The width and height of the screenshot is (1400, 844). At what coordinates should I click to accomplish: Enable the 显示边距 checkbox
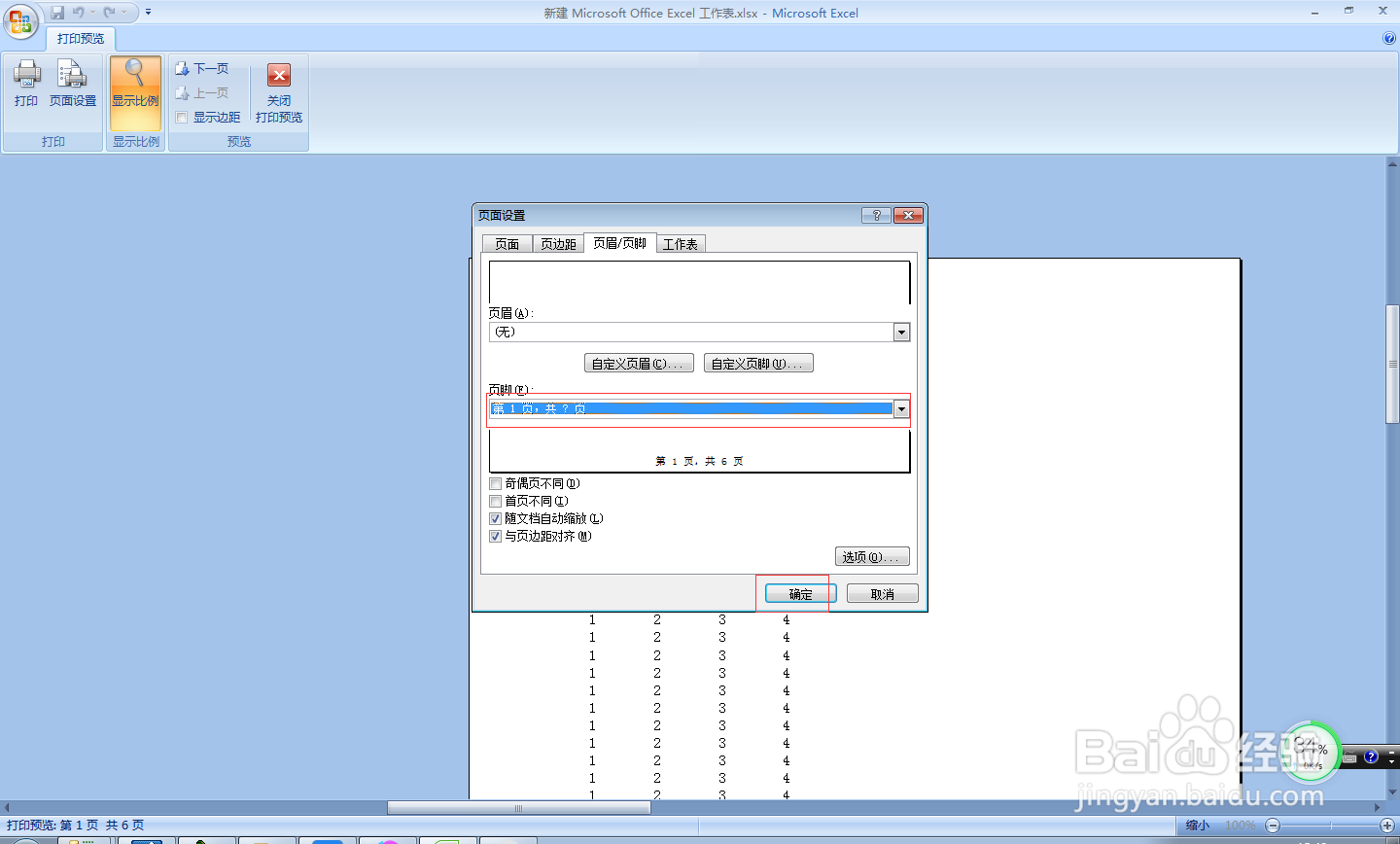pos(182,117)
